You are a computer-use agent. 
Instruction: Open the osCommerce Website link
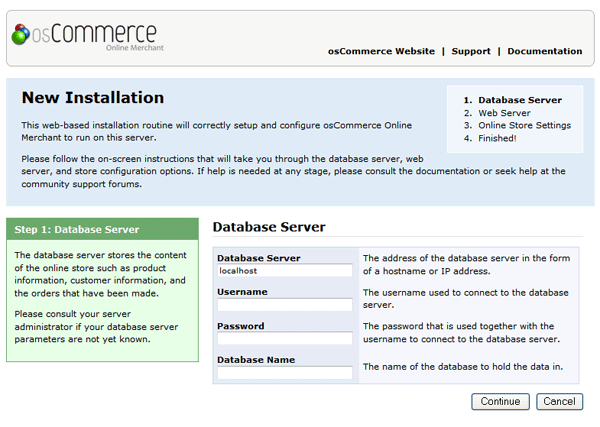pos(381,51)
